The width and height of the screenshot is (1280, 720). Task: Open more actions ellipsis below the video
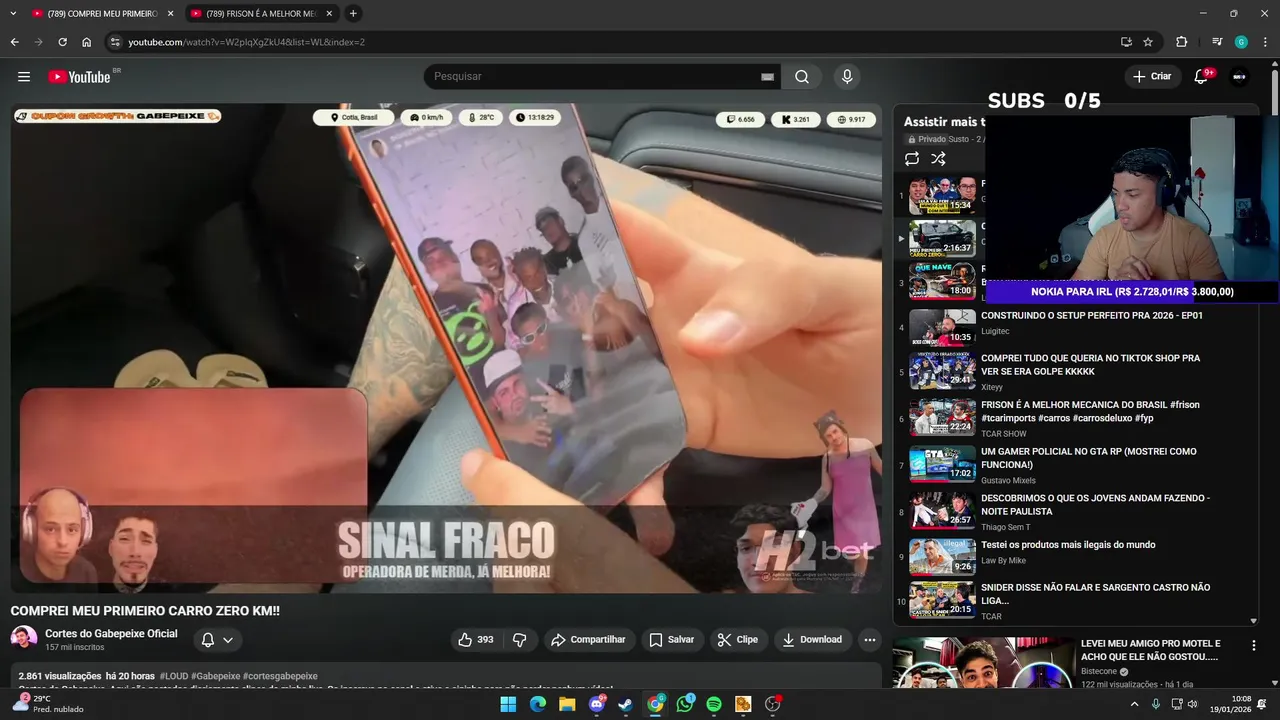pyautogui.click(x=870, y=640)
